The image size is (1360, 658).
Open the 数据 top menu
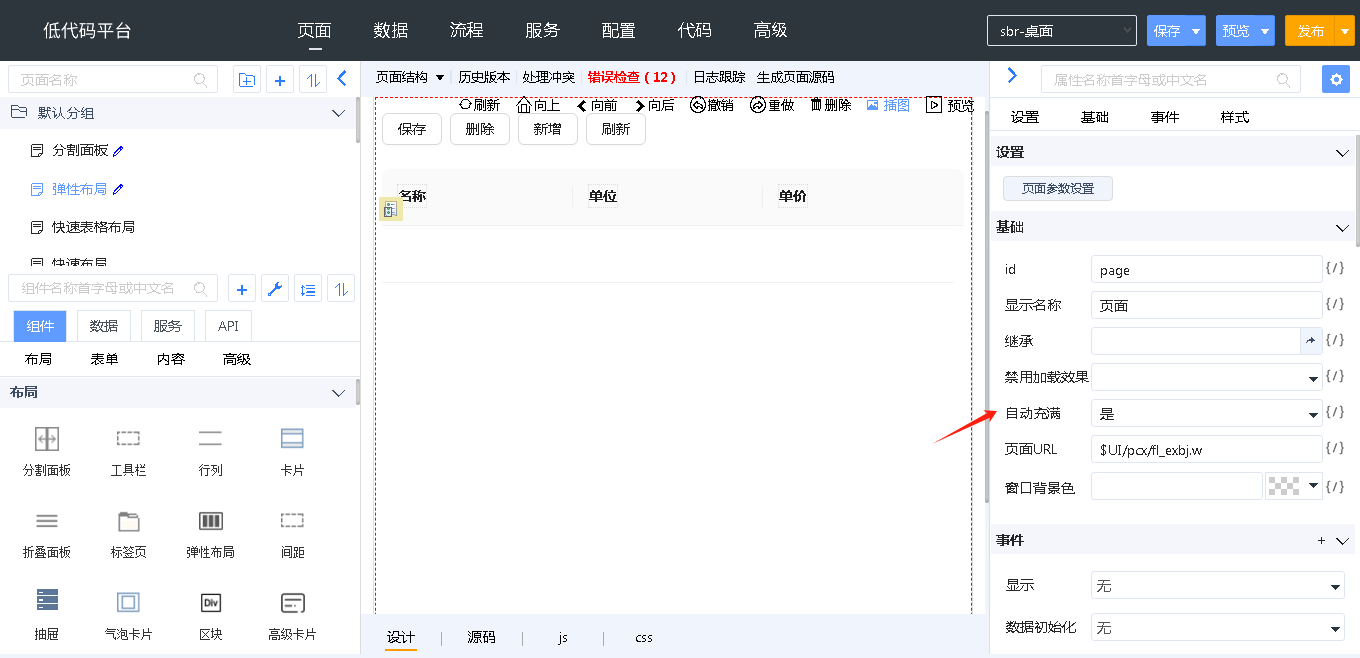(391, 30)
